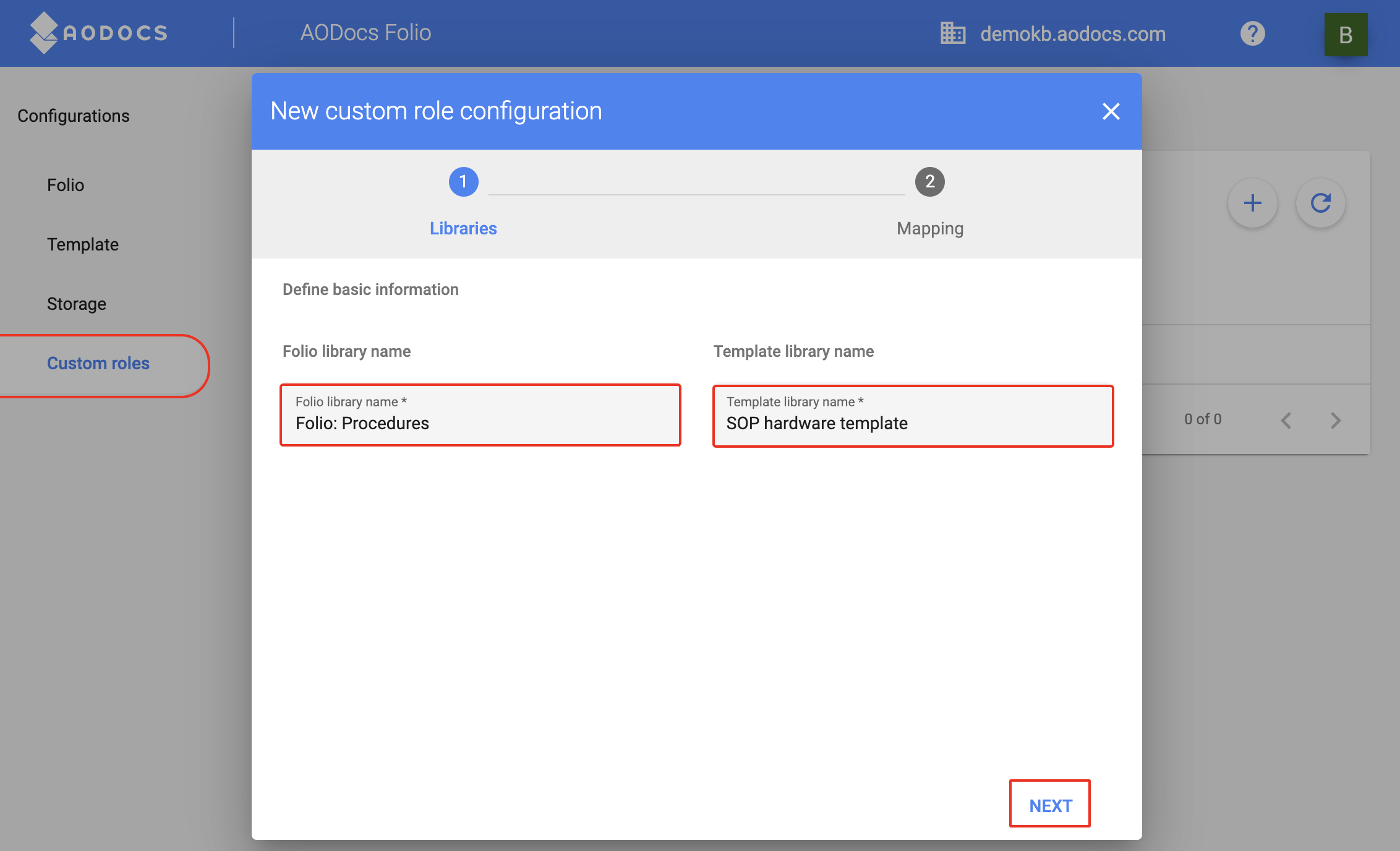Go to next page chevron
Viewport: 1400px width, 851px height.
[1336, 421]
